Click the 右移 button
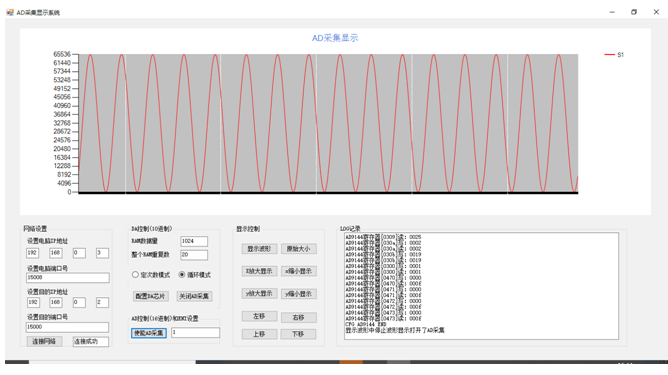Viewport: 668px width, 375px height. pyautogui.click(x=298, y=317)
